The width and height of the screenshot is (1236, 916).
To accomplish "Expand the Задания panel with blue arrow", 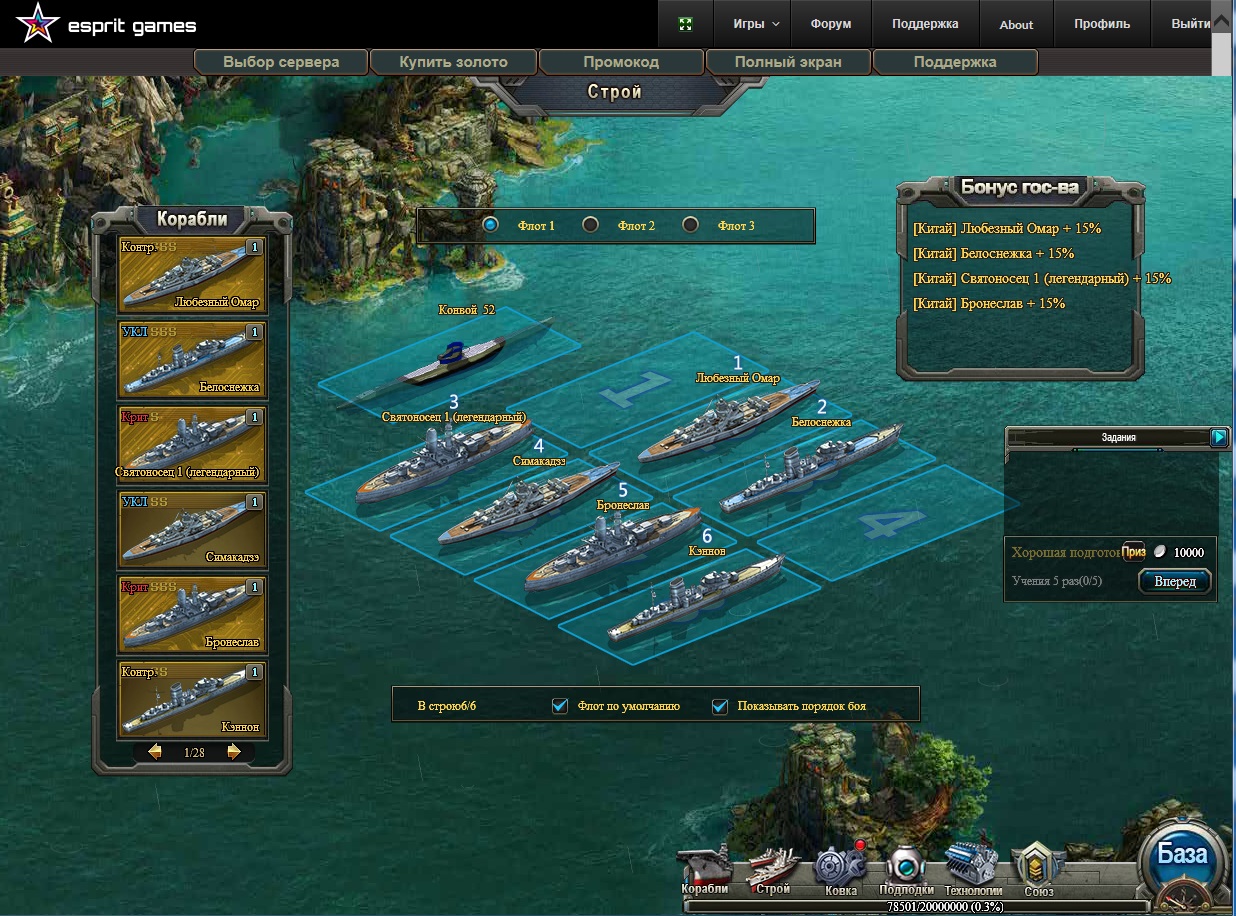I will point(1218,437).
